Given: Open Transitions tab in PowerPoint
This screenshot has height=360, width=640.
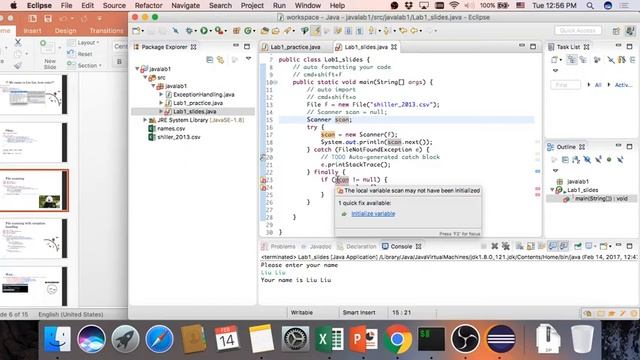Looking at the screenshot, I should [106, 31].
